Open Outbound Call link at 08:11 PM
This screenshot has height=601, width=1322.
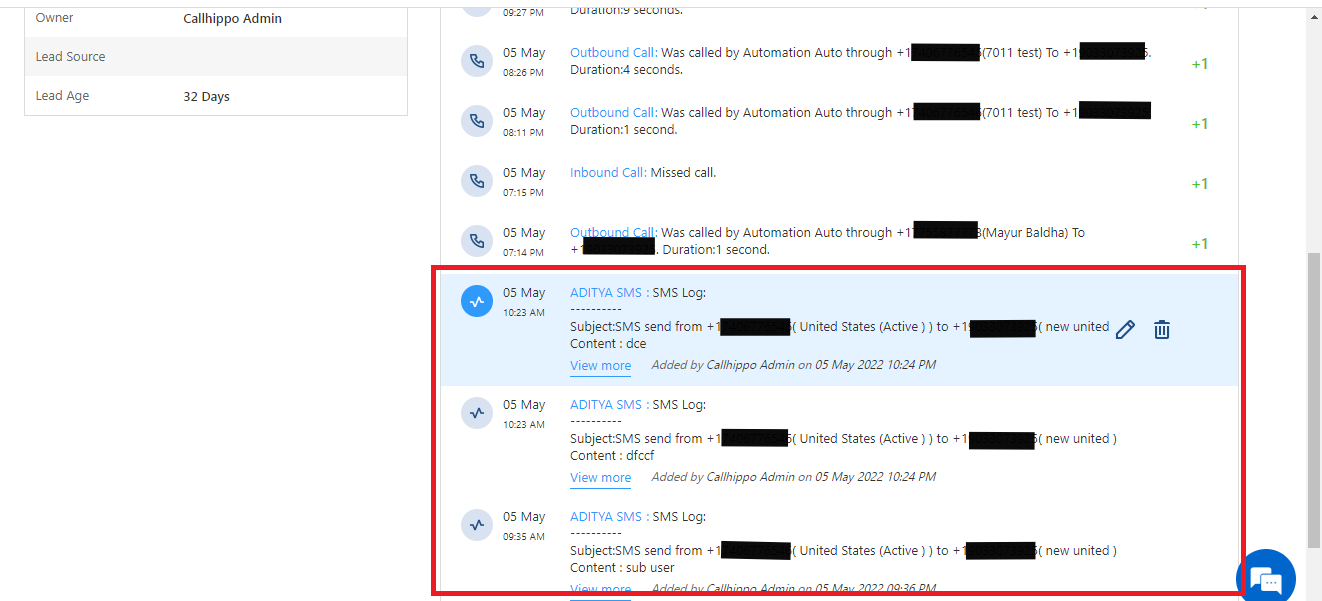click(x=614, y=113)
